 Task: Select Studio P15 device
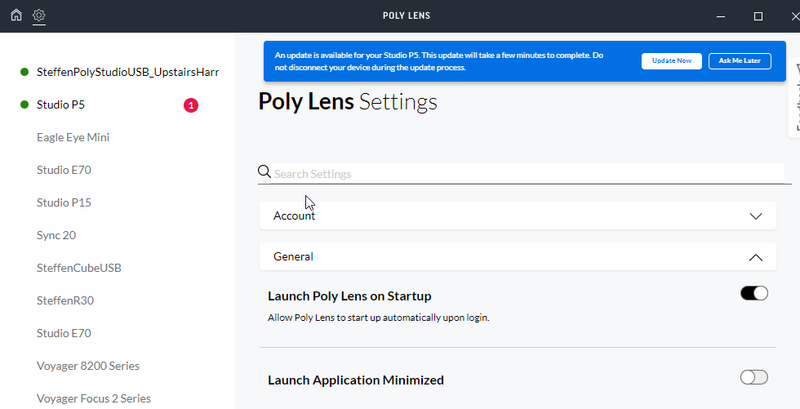point(64,202)
